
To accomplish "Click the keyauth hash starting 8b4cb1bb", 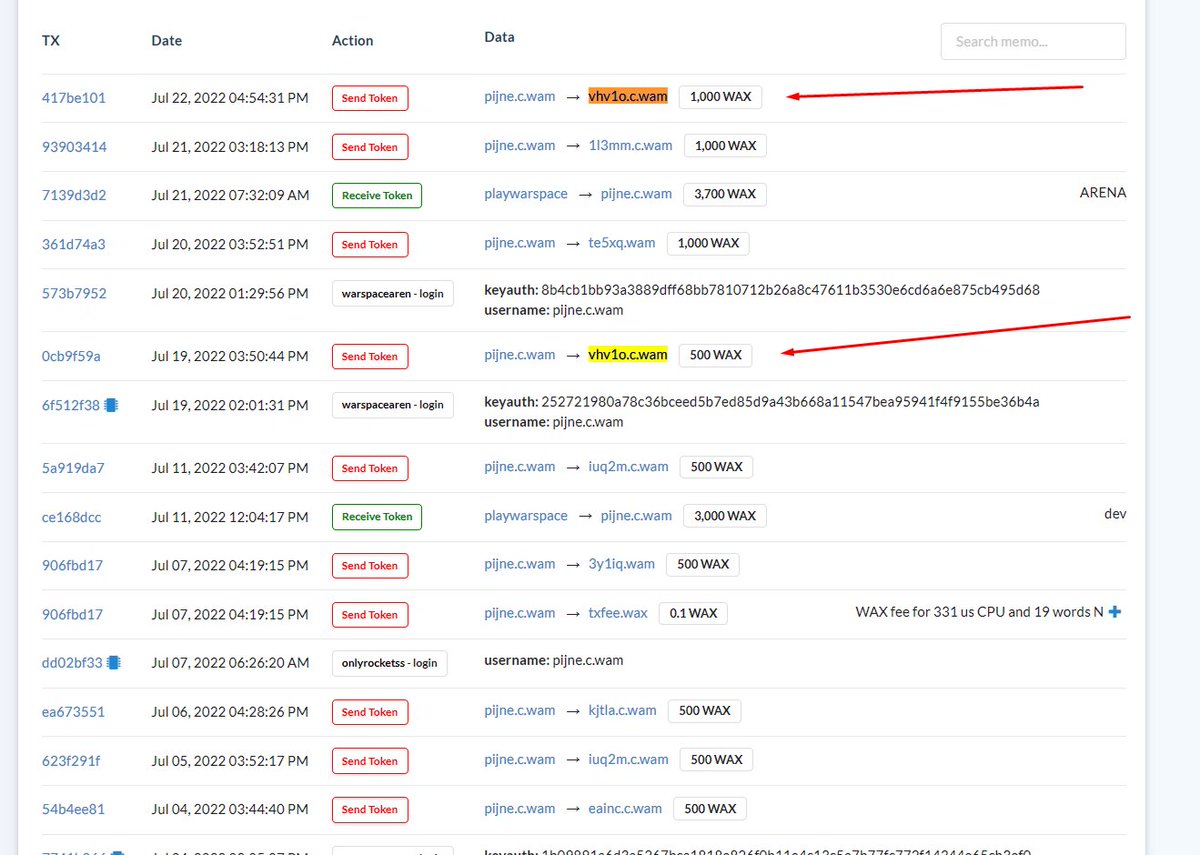I will tap(791, 290).
